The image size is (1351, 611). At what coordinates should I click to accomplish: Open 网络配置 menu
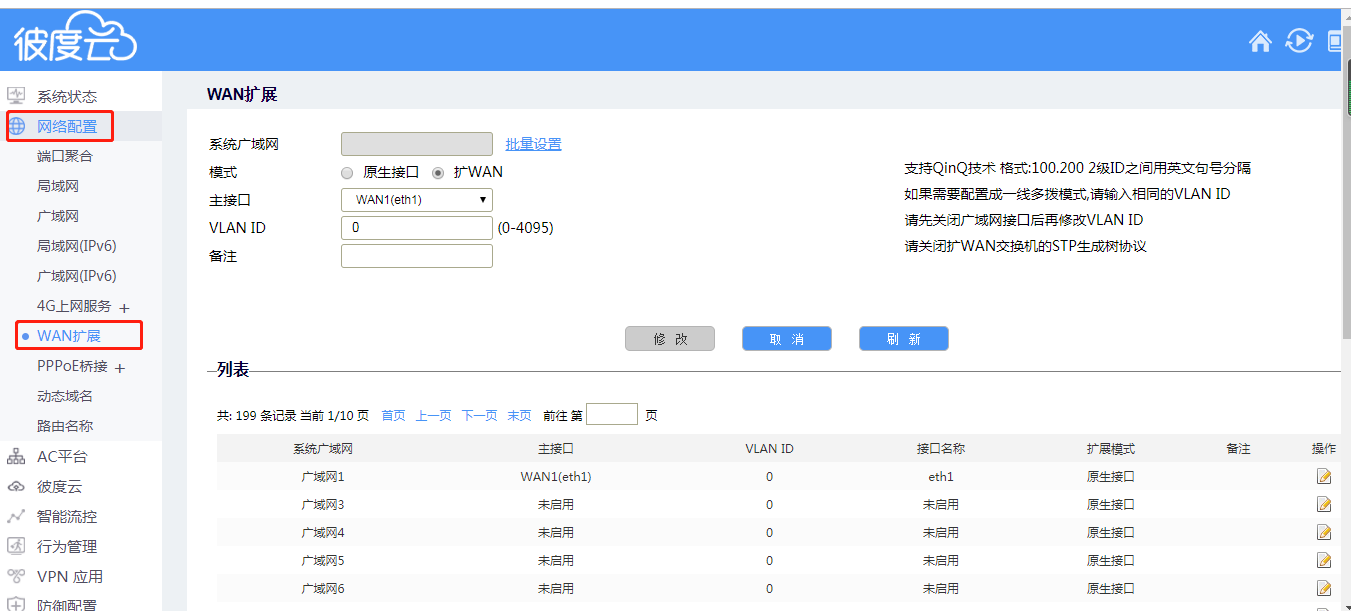pos(67,127)
